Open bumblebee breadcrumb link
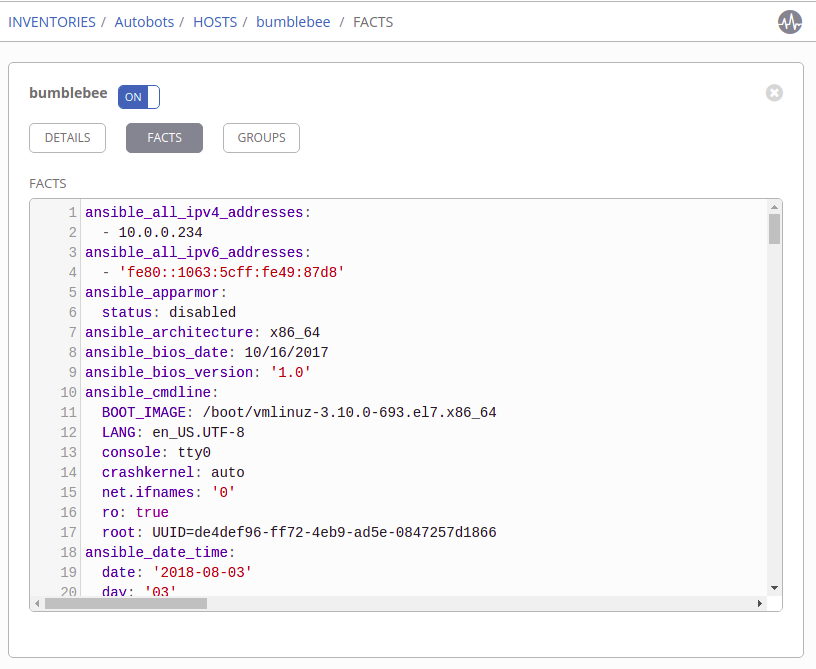 tap(294, 22)
